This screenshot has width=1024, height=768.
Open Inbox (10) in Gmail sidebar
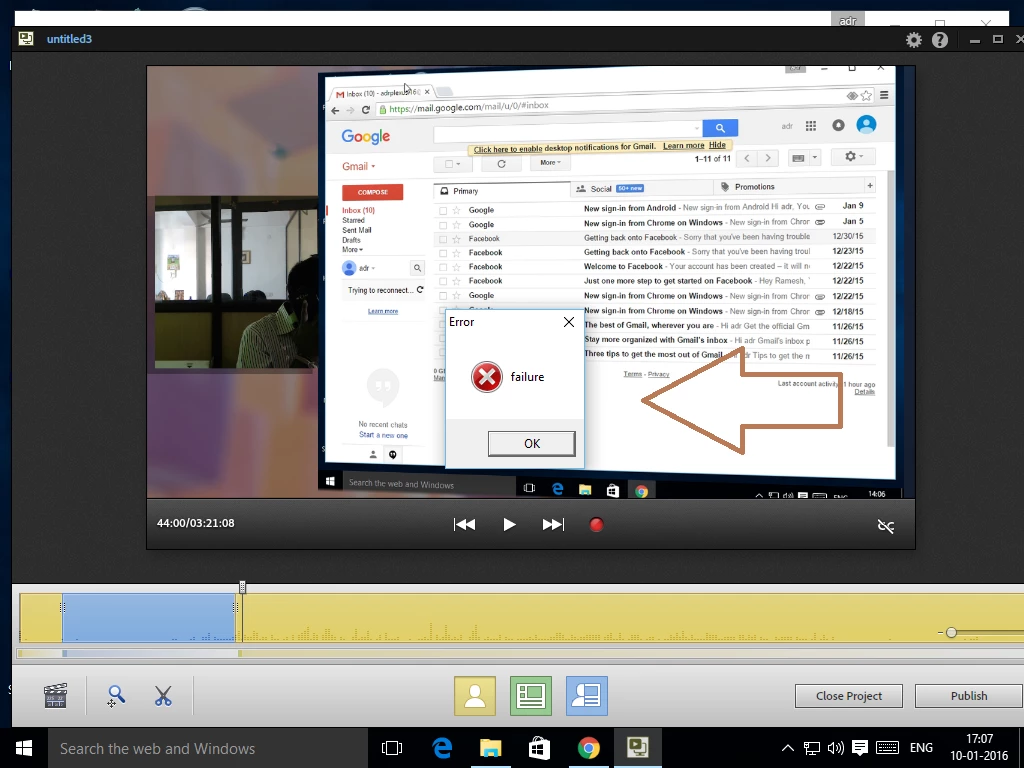pyautogui.click(x=358, y=210)
